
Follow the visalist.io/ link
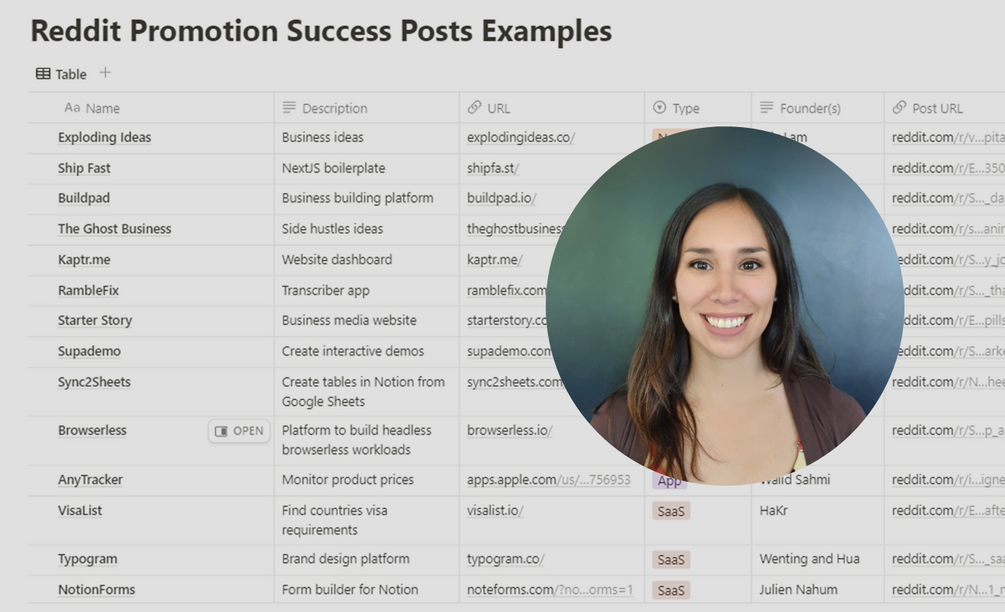pos(495,511)
